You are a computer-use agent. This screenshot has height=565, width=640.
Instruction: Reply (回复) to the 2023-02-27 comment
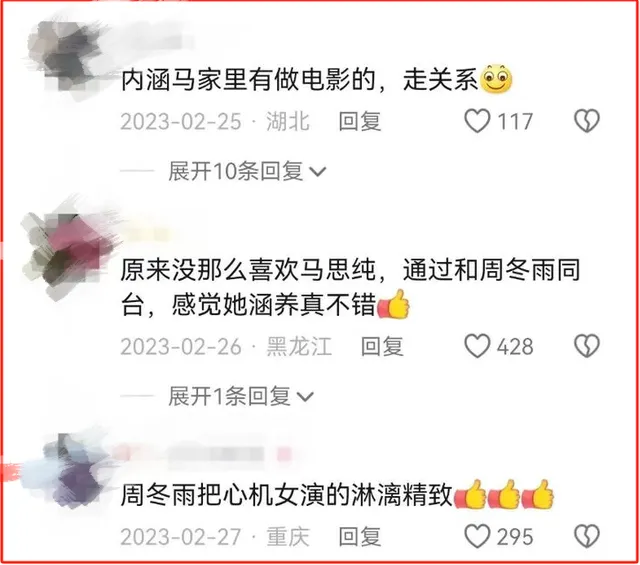tap(360, 536)
